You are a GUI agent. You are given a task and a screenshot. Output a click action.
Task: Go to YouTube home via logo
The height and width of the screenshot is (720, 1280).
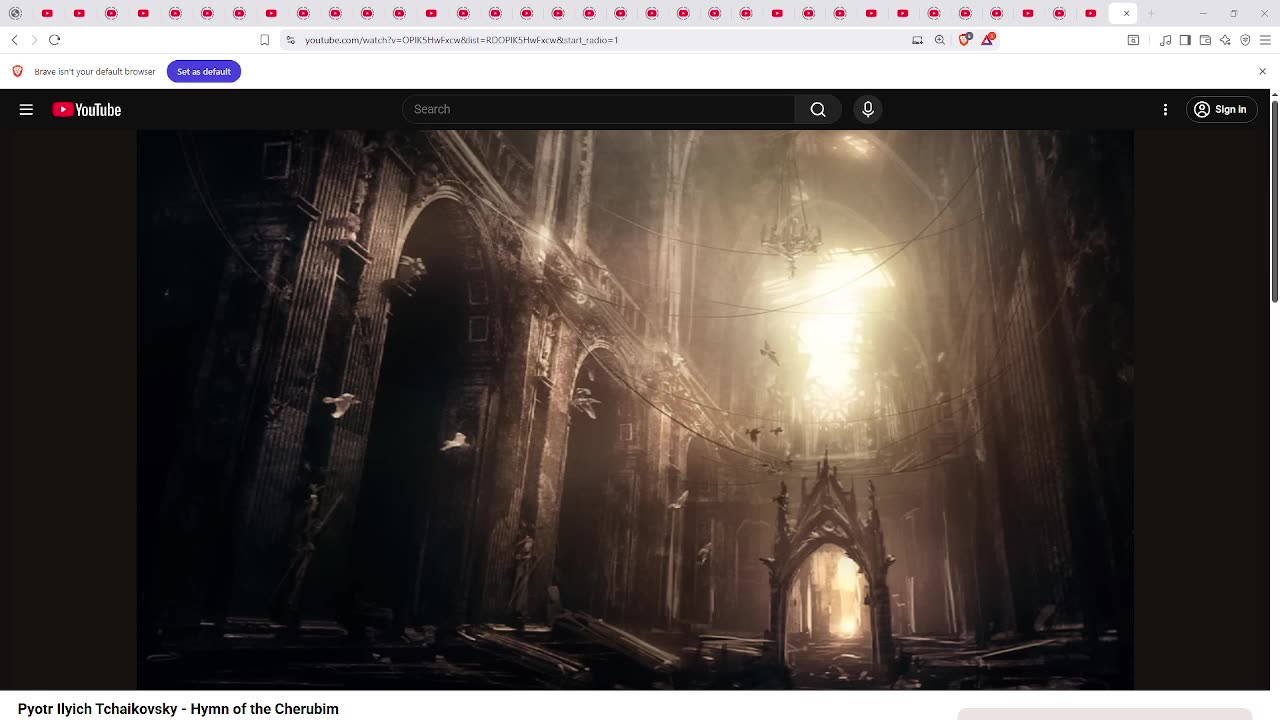coord(87,110)
